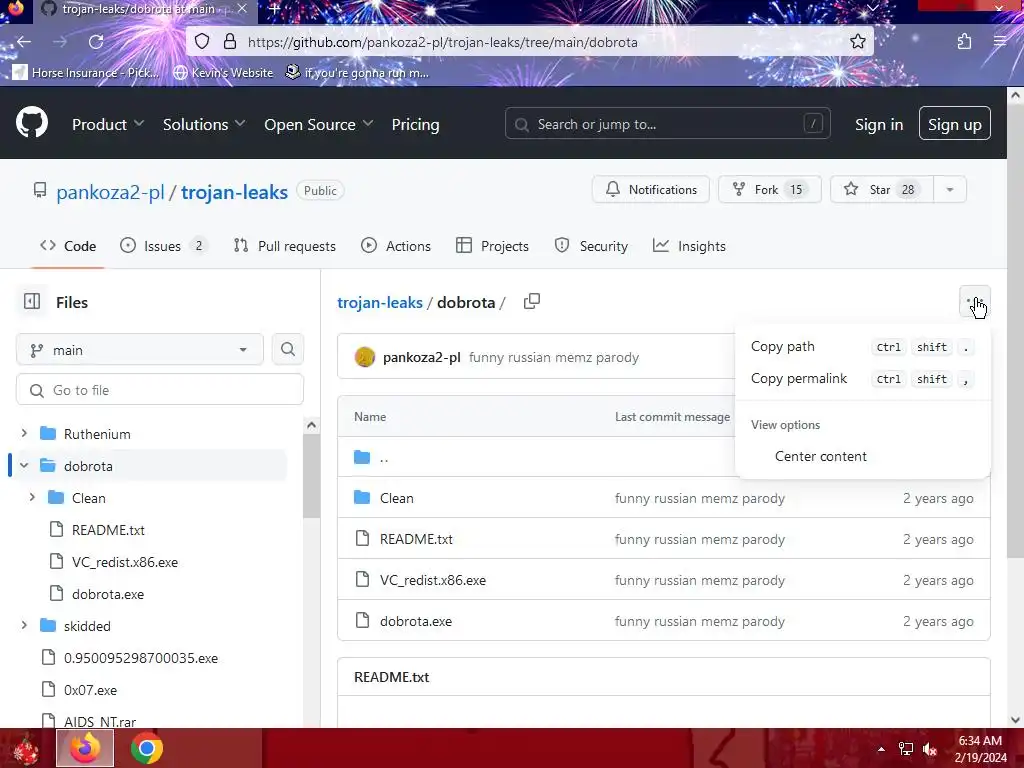Open the Firefox extensions icon
This screenshot has height=768, width=1024.
964,42
